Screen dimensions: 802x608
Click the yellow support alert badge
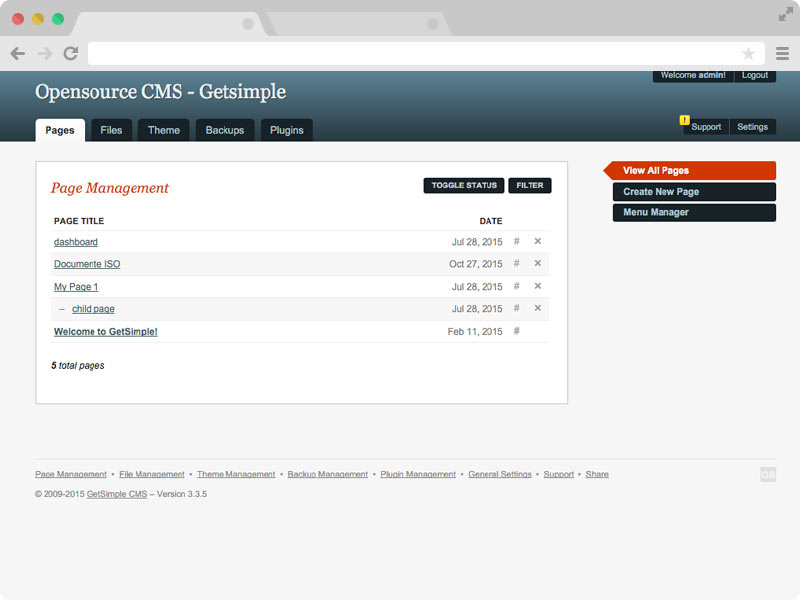tap(684, 120)
